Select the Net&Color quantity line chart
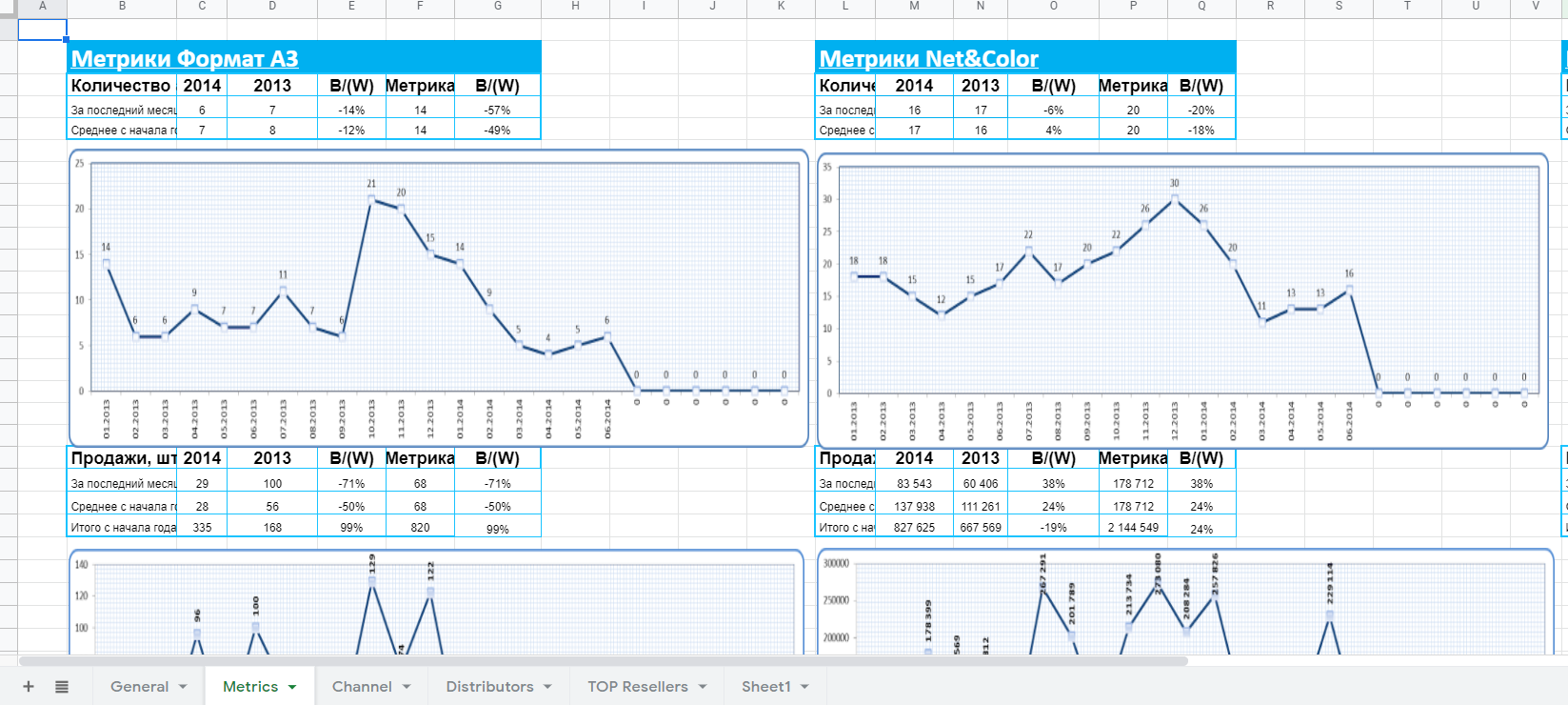The width and height of the screenshot is (1568, 705). 1182,300
